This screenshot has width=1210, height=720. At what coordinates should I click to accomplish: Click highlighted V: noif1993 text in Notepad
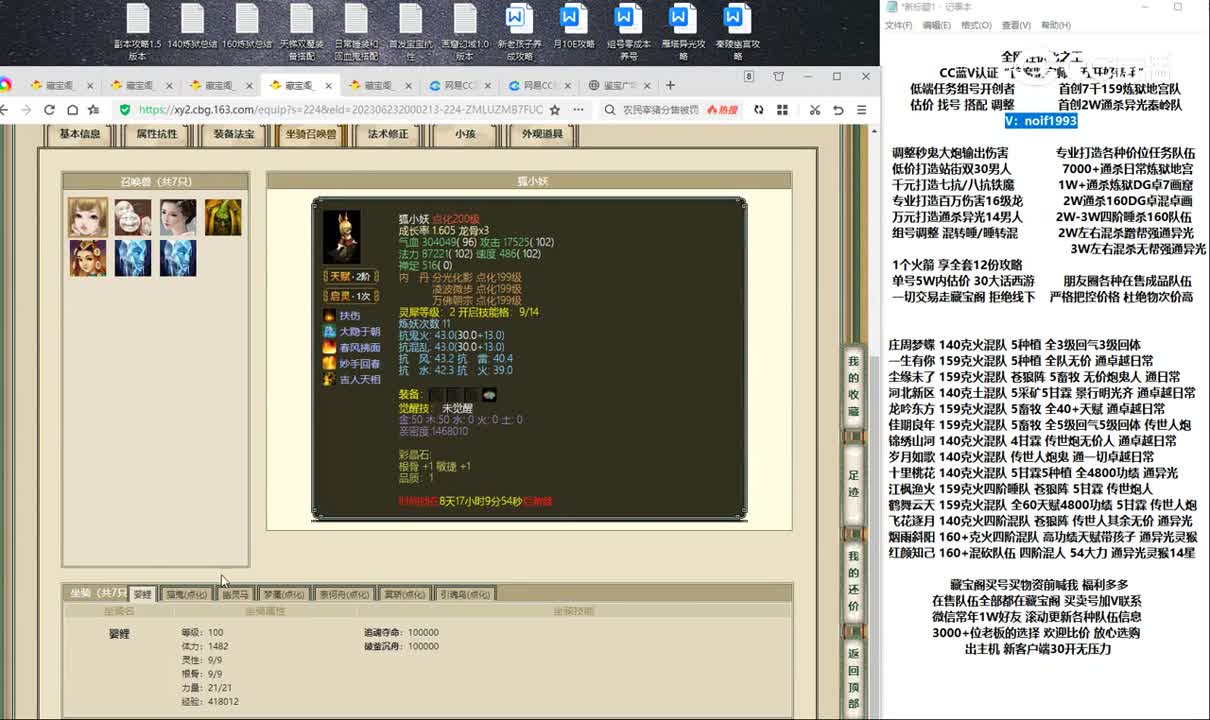point(1041,120)
